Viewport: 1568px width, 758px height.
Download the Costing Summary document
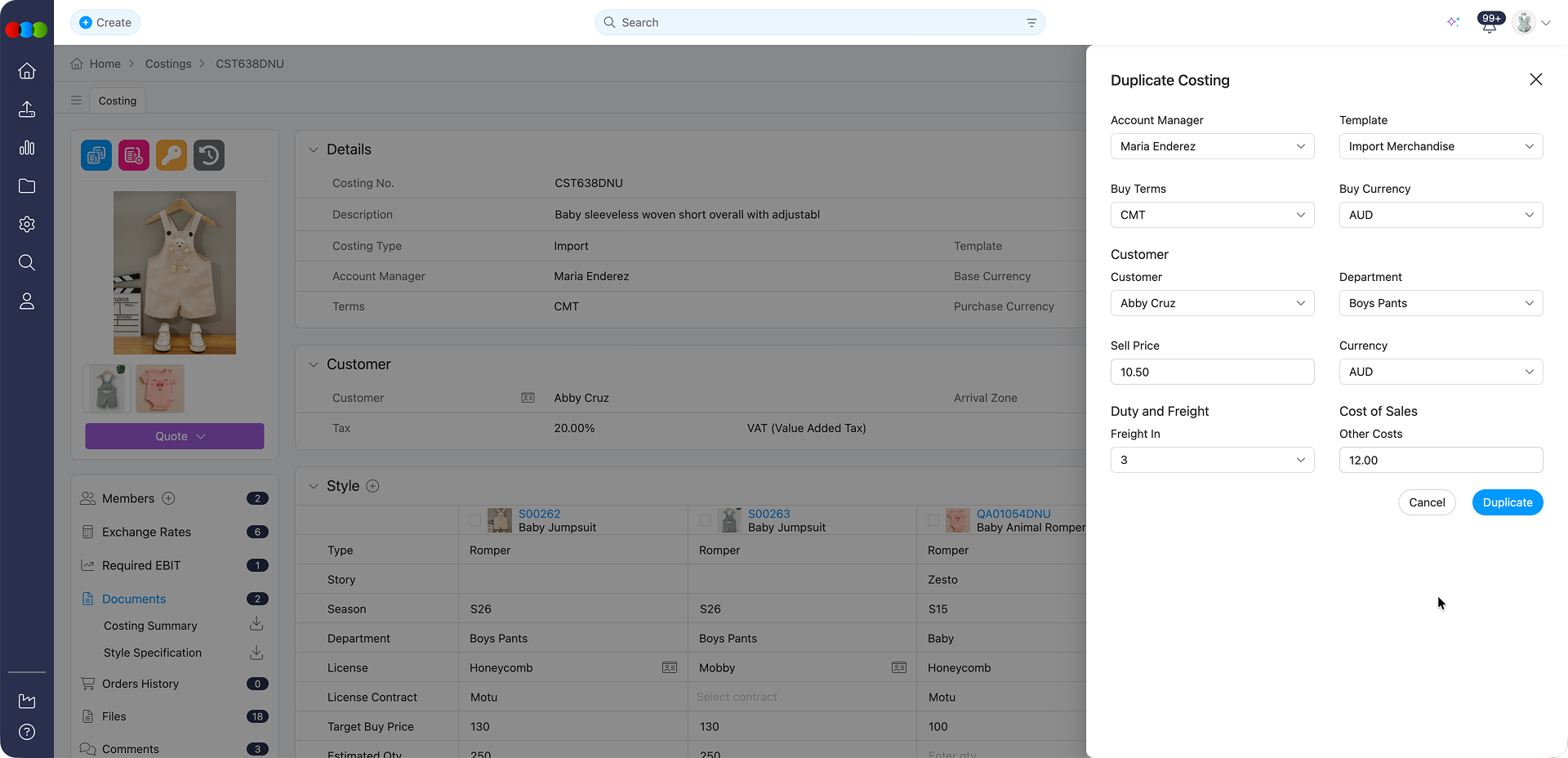tap(256, 623)
